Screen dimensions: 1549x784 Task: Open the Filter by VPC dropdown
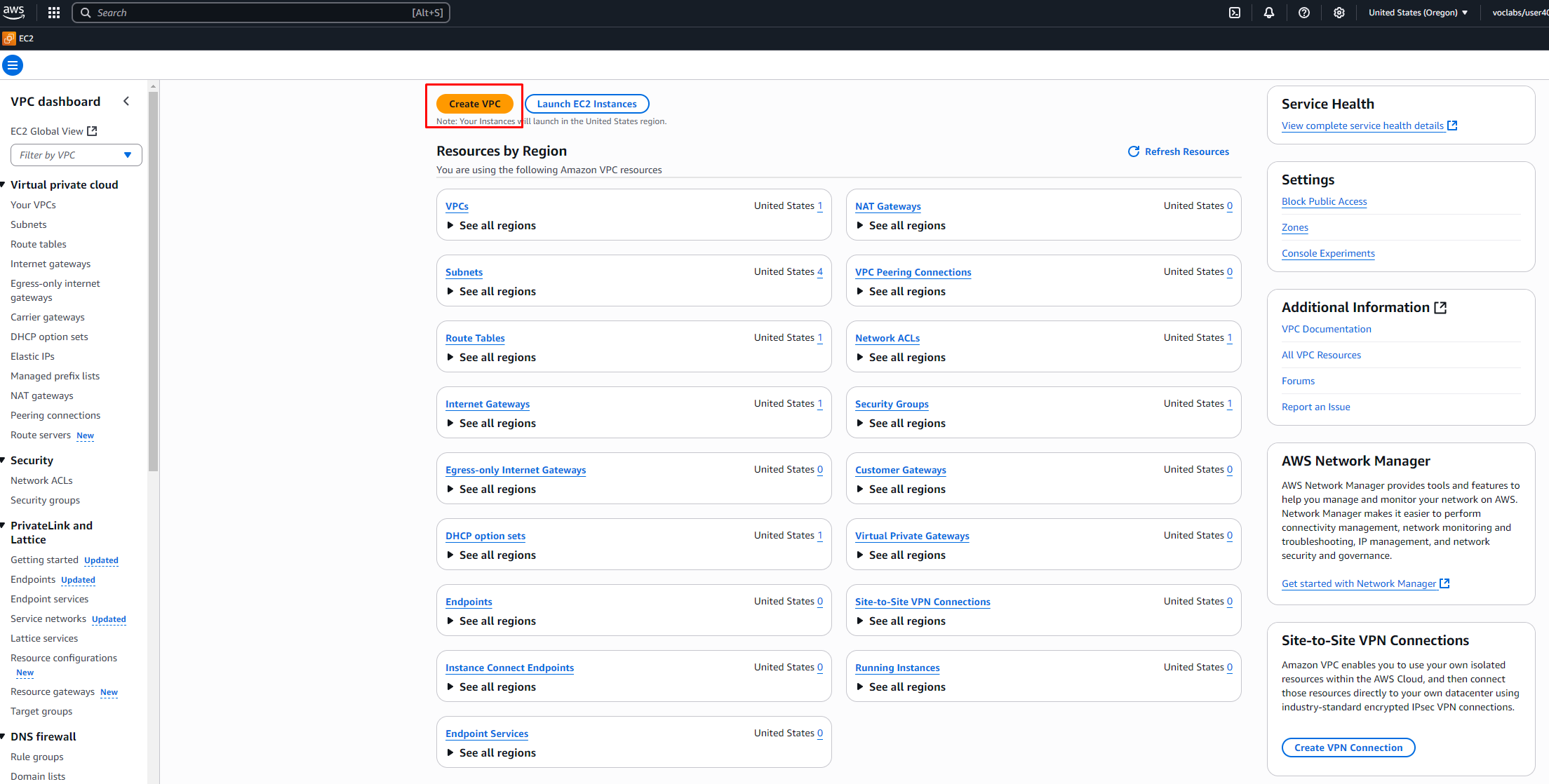tap(76, 155)
